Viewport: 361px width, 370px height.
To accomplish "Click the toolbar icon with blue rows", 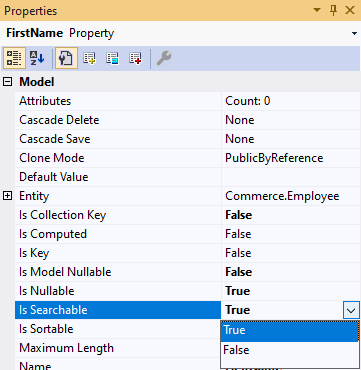I will point(112,58).
